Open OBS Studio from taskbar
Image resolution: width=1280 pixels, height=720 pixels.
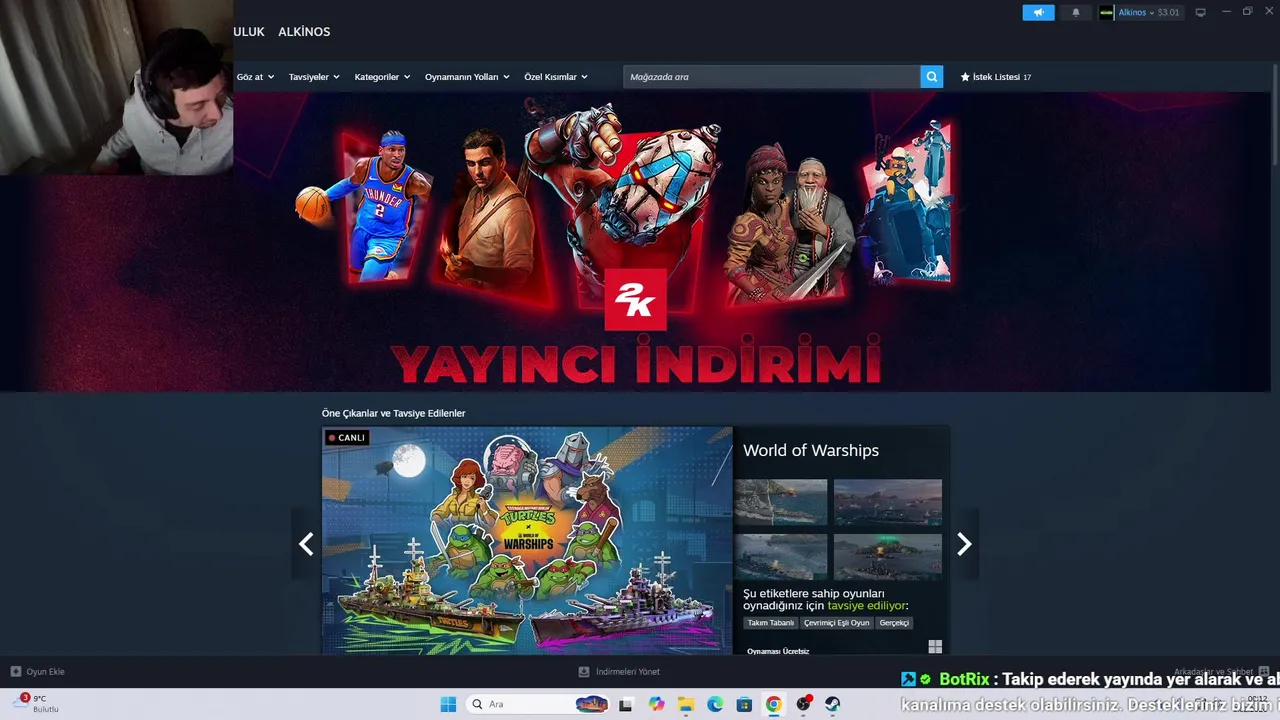[x=803, y=704]
